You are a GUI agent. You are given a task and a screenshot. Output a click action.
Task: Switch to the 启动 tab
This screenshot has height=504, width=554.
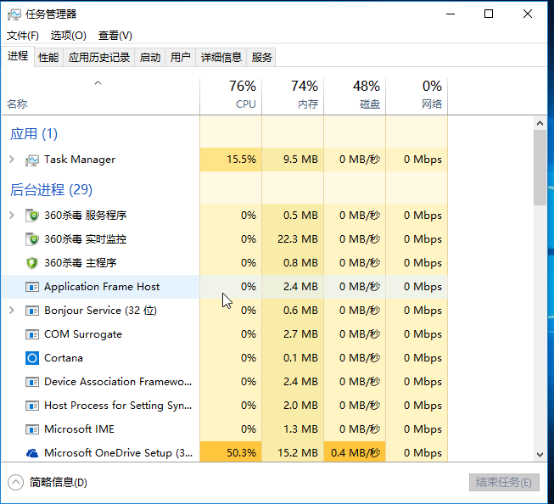(150, 57)
